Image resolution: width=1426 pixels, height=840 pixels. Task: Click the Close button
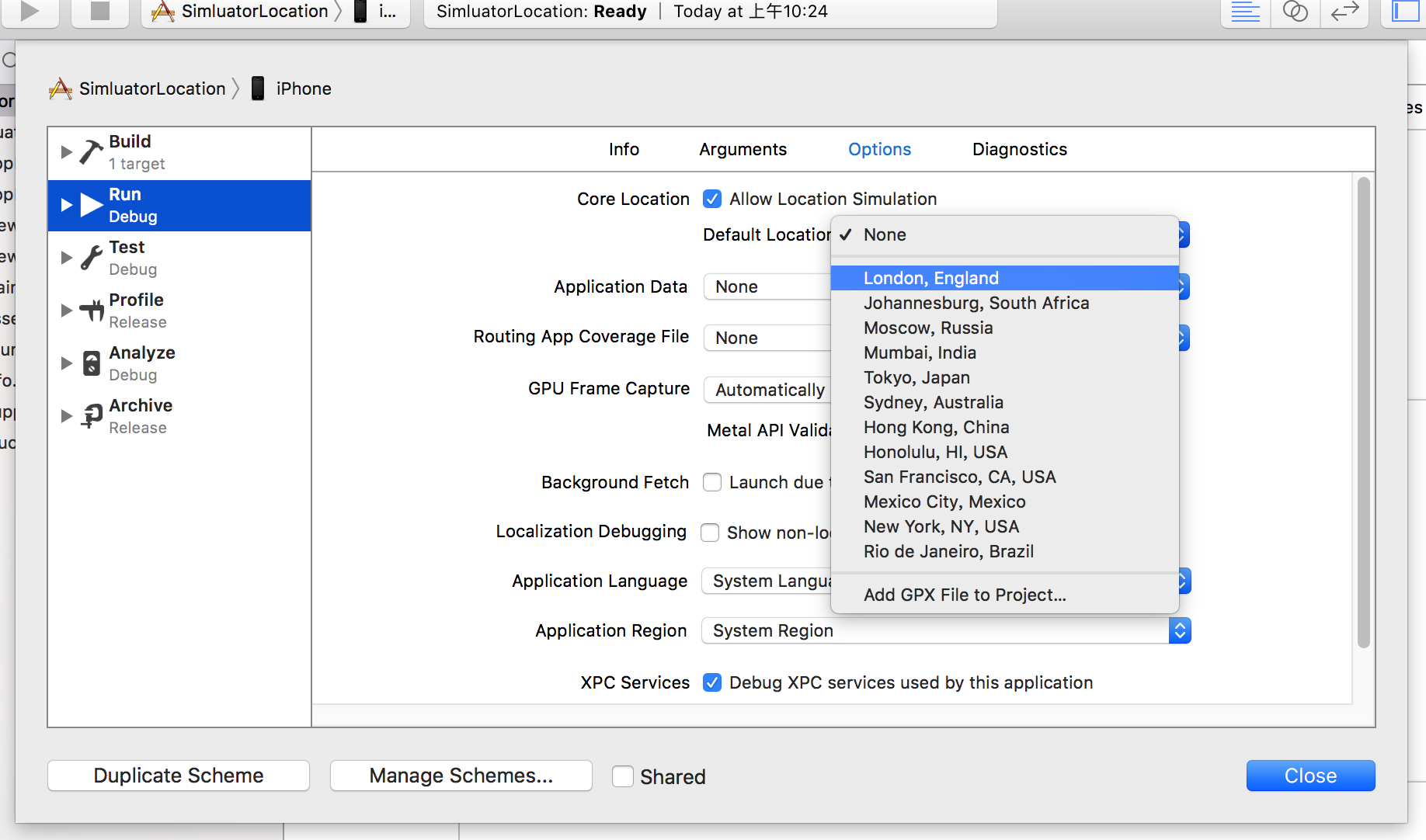click(x=1310, y=776)
